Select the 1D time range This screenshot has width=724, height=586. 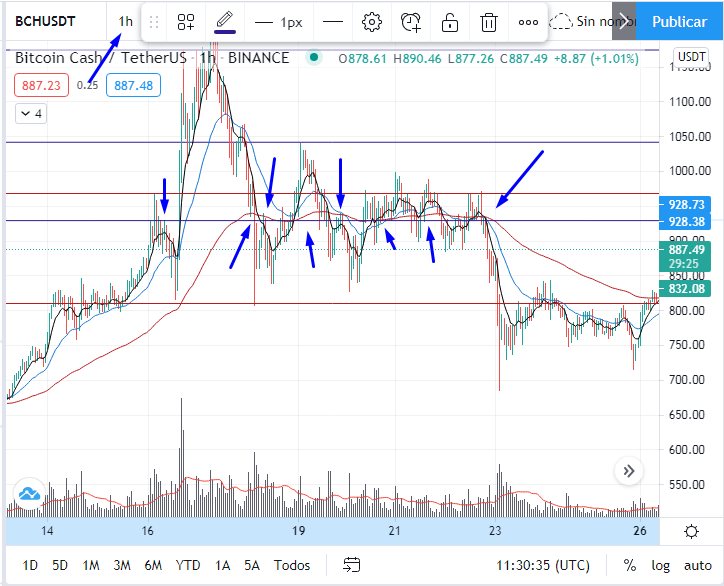(x=30, y=565)
